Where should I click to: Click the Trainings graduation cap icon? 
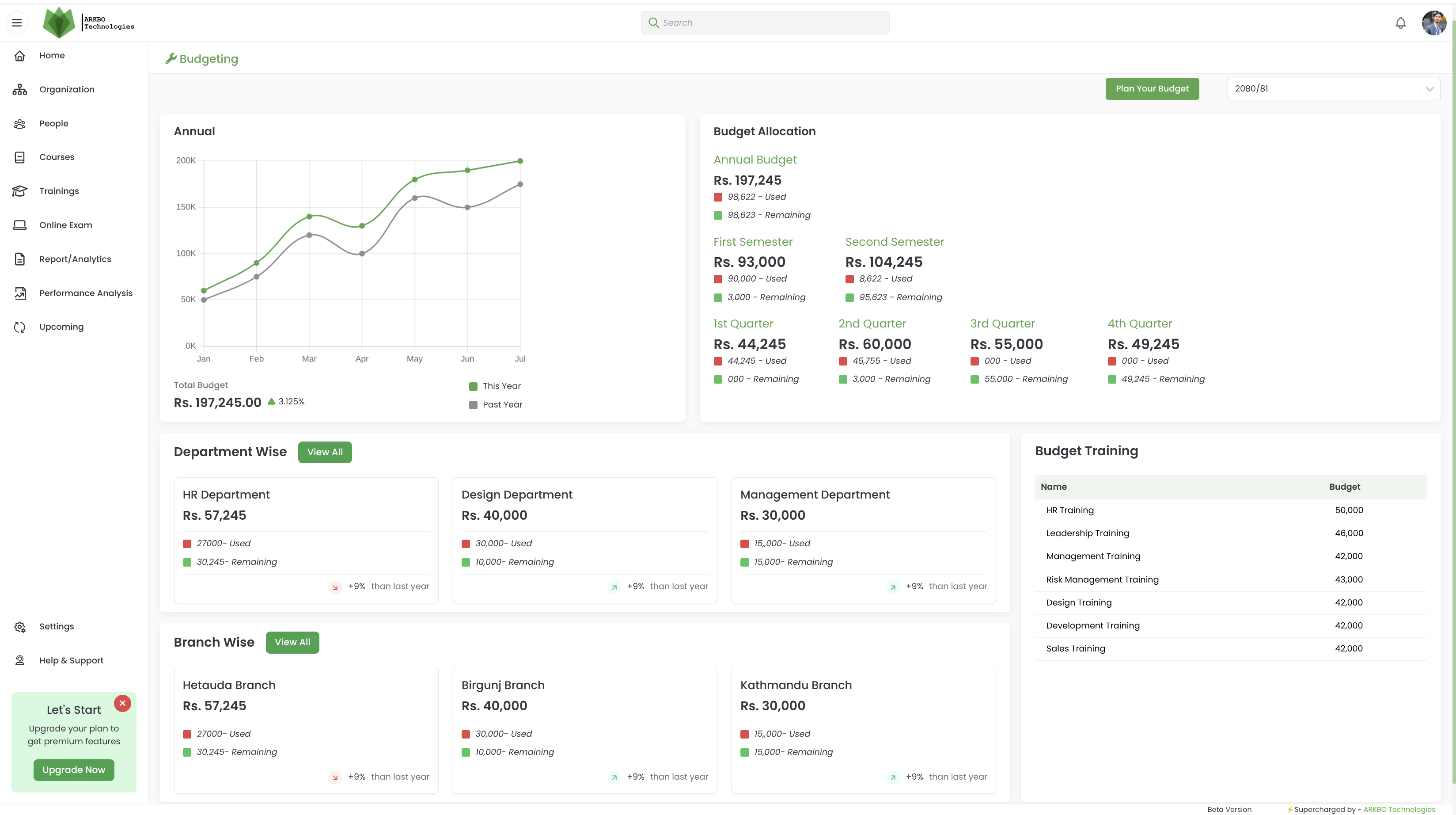(x=20, y=191)
